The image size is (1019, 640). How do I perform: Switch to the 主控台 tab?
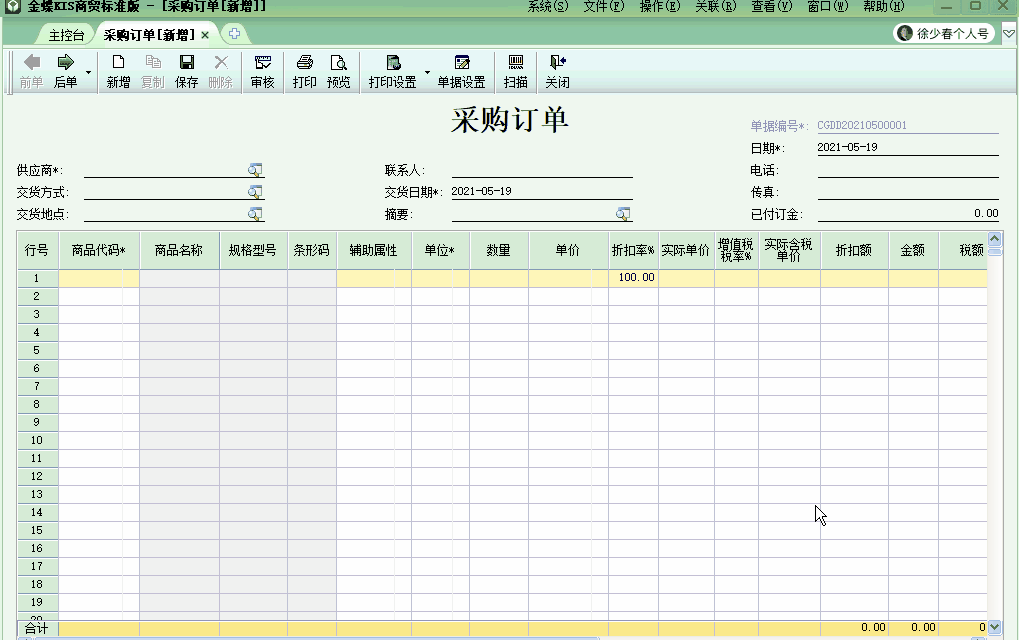67,35
